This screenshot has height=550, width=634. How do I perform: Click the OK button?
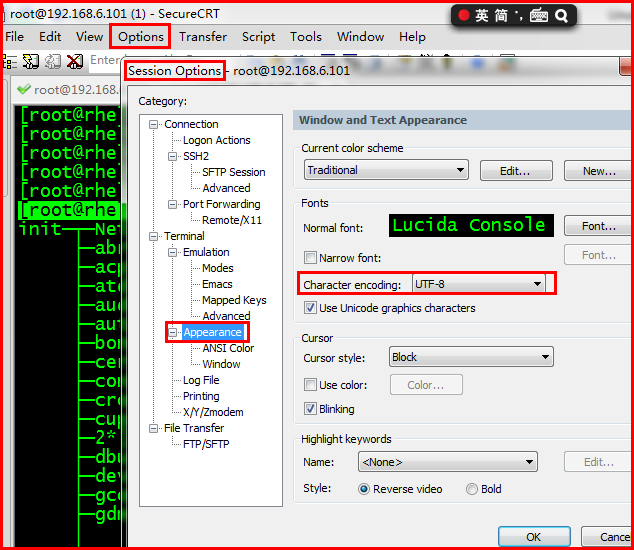pyautogui.click(x=534, y=537)
